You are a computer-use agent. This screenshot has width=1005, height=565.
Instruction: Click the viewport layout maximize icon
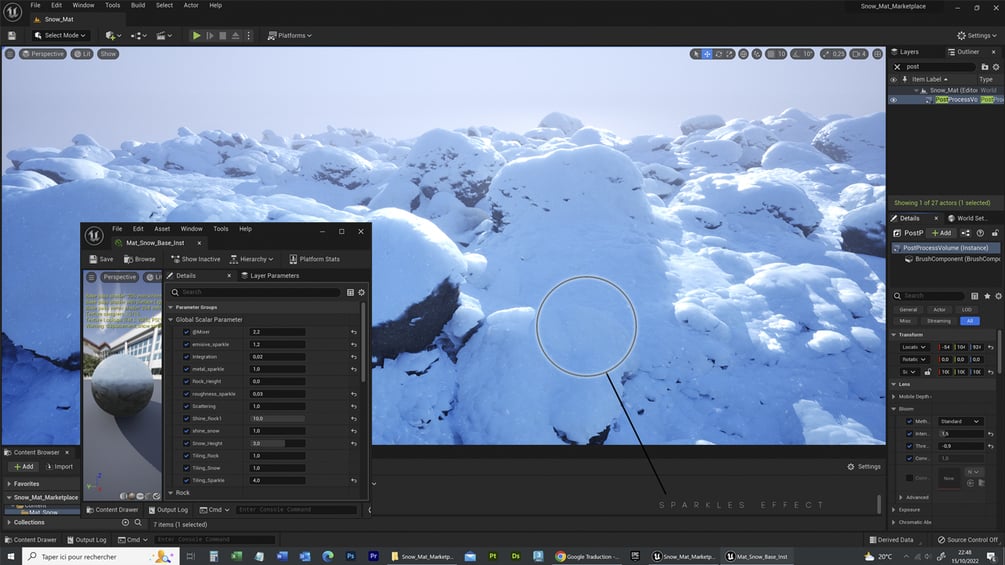click(x=877, y=54)
